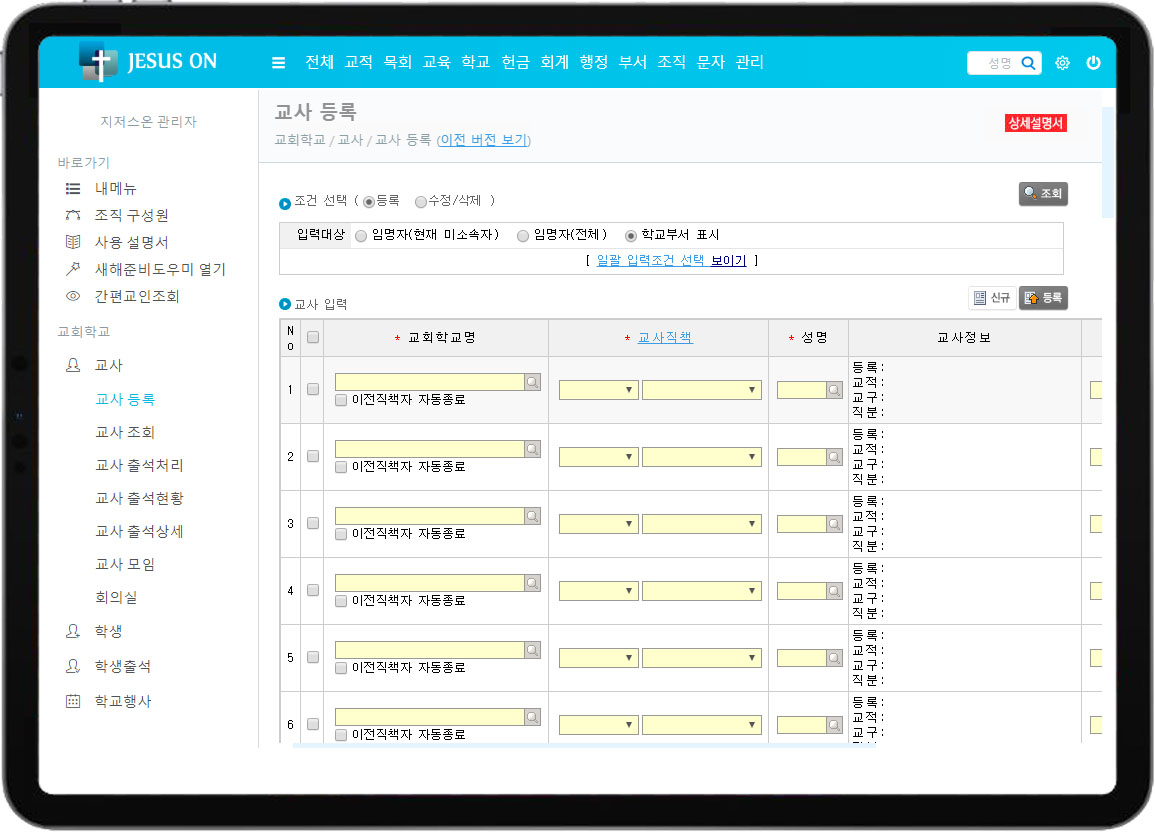Click the hamburger menu icon in header
1155x832 pixels.
279,62
